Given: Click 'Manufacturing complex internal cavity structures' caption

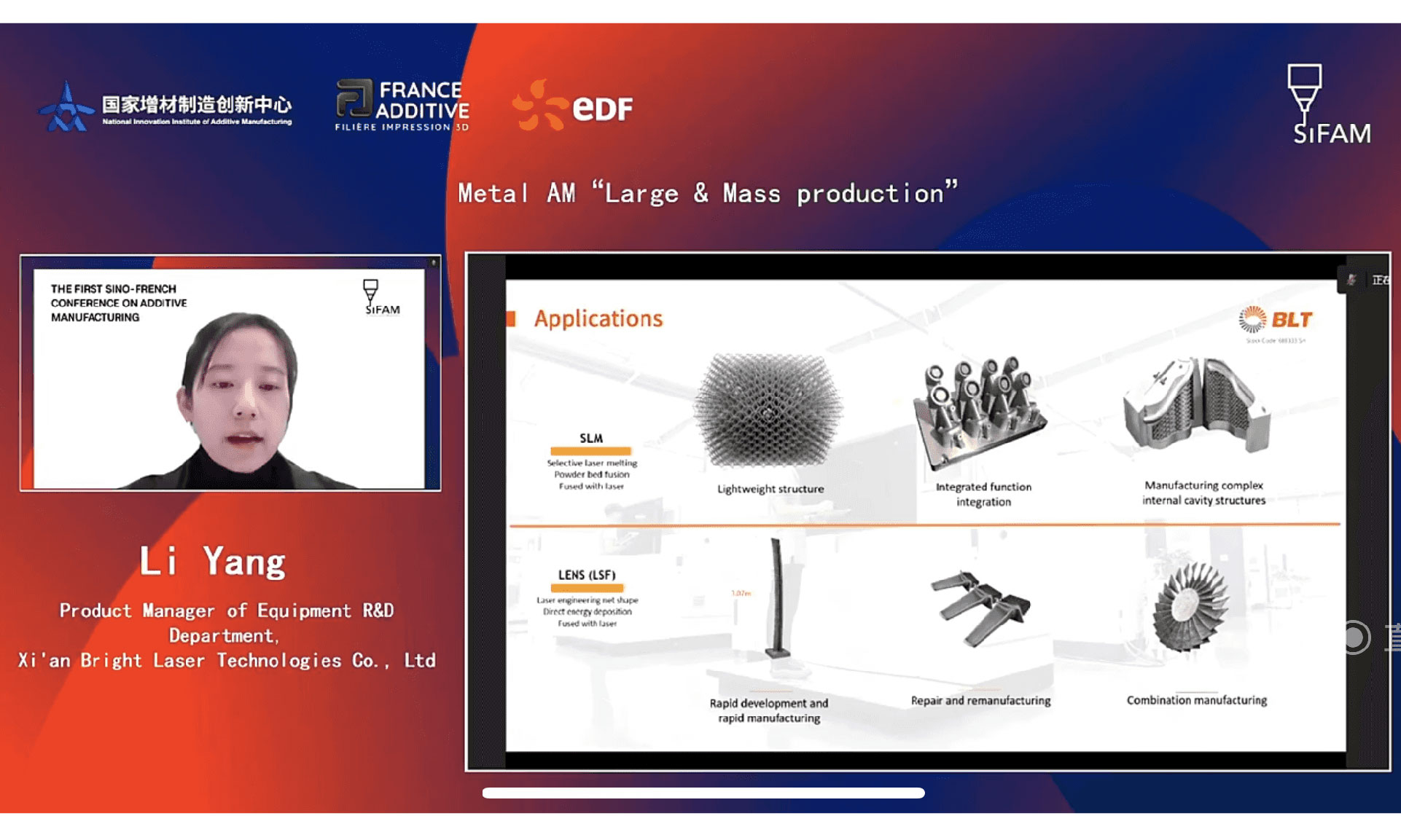Looking at the screenshot, I should coord(1203,492).
